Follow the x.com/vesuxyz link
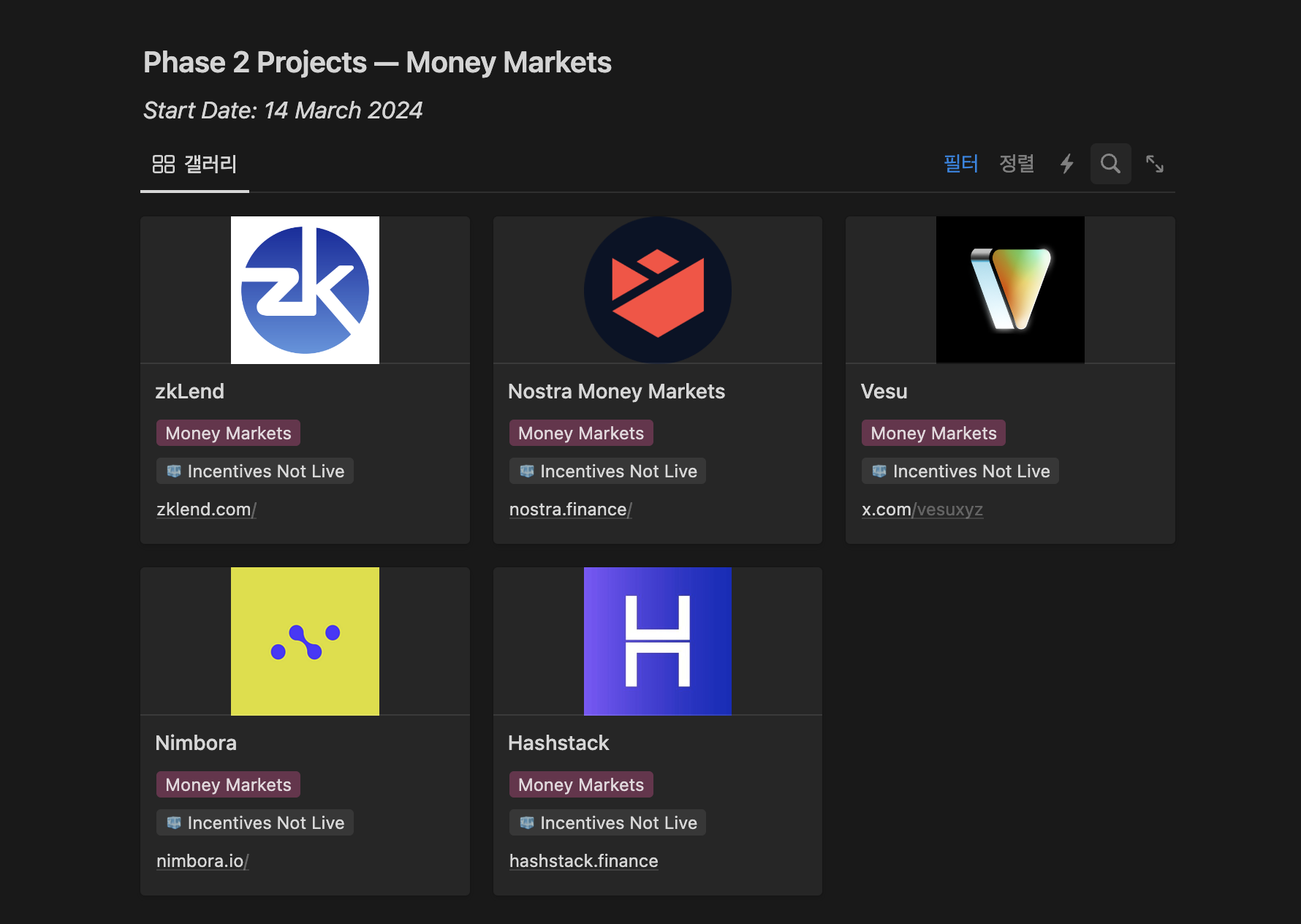The width and height of the screenshot is (1301, 924). (922, 510)
